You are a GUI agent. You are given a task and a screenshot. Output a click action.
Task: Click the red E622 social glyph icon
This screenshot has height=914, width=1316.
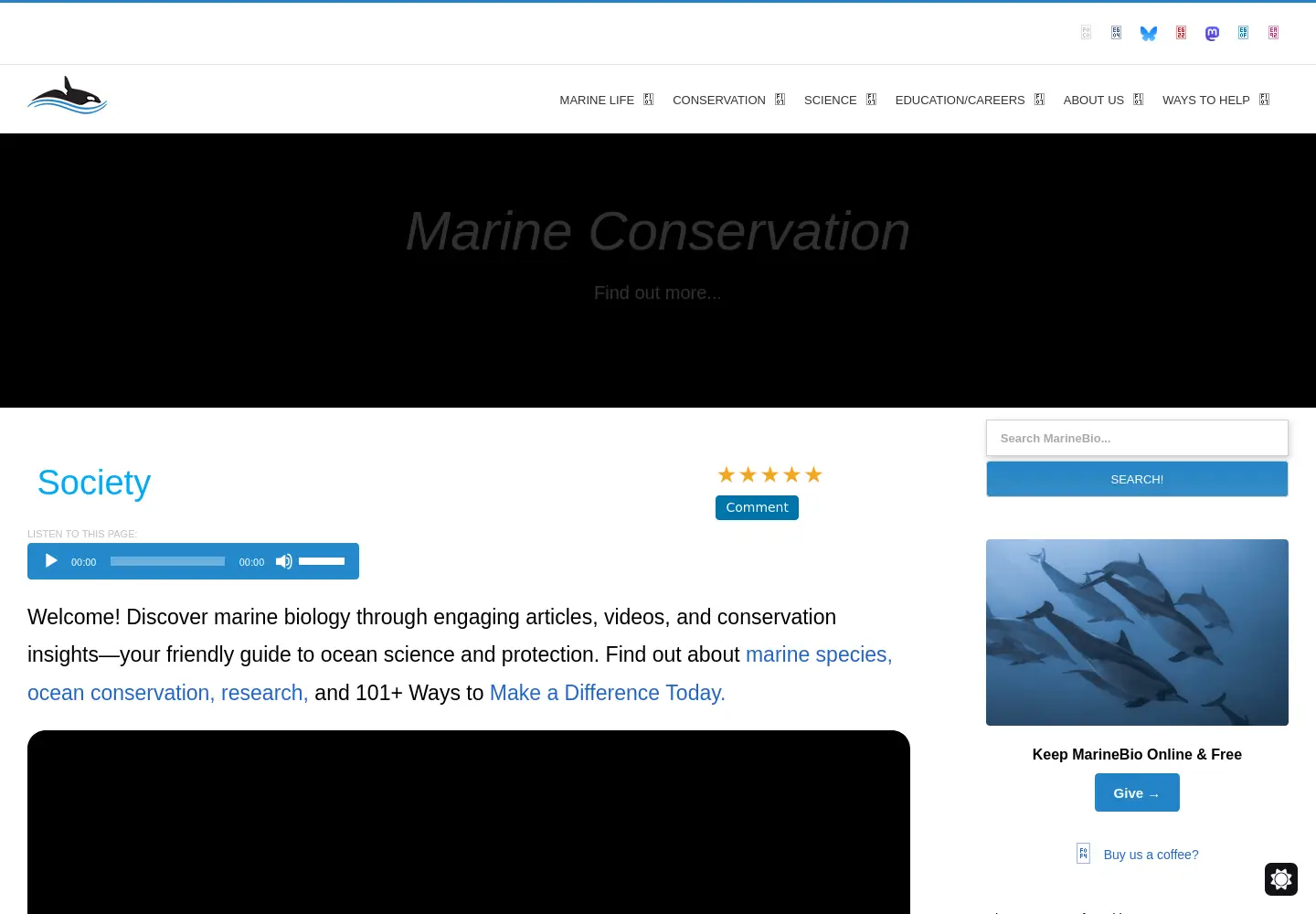[x=1181, y=32]
